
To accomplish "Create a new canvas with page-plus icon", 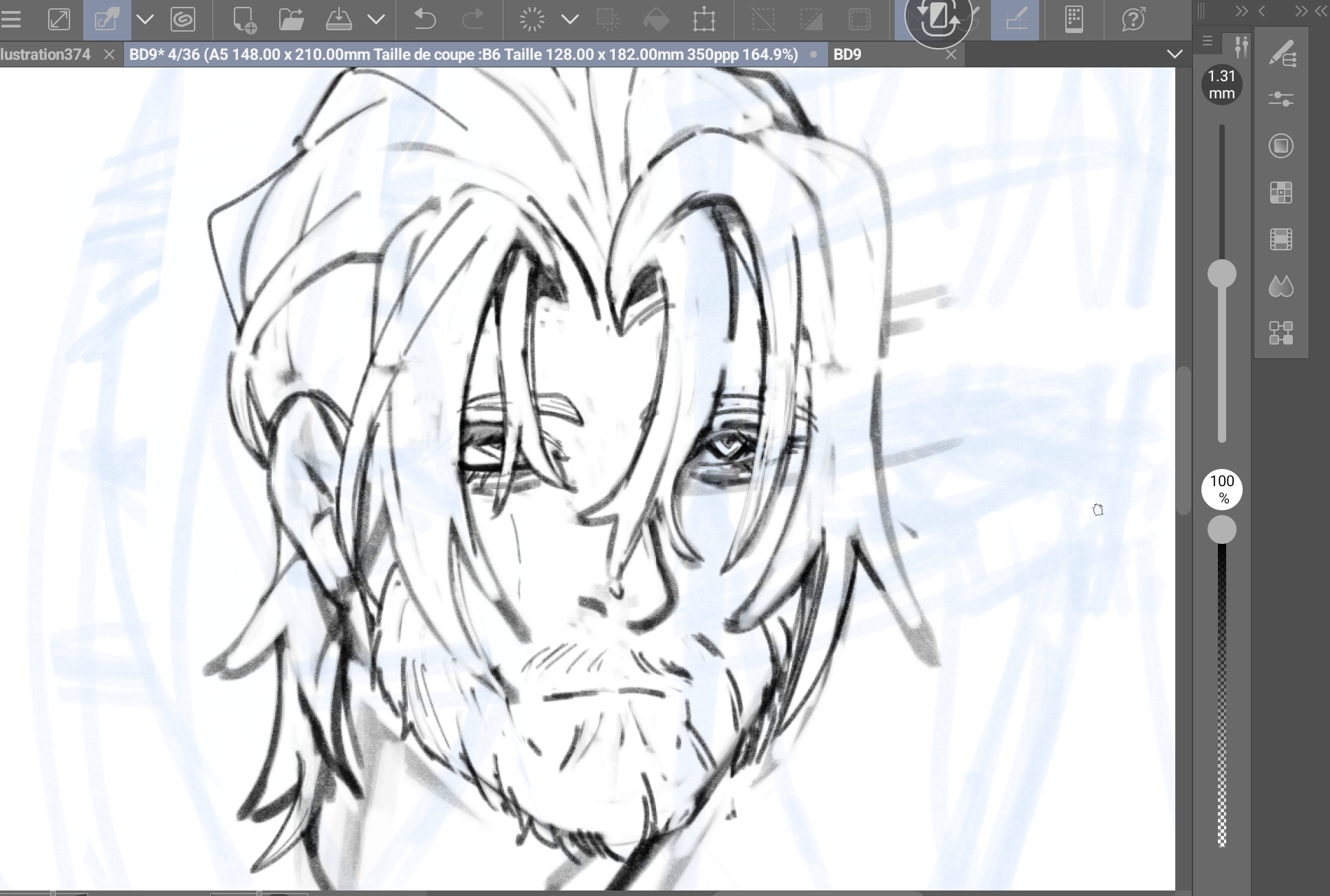I will tap(244, 19).
